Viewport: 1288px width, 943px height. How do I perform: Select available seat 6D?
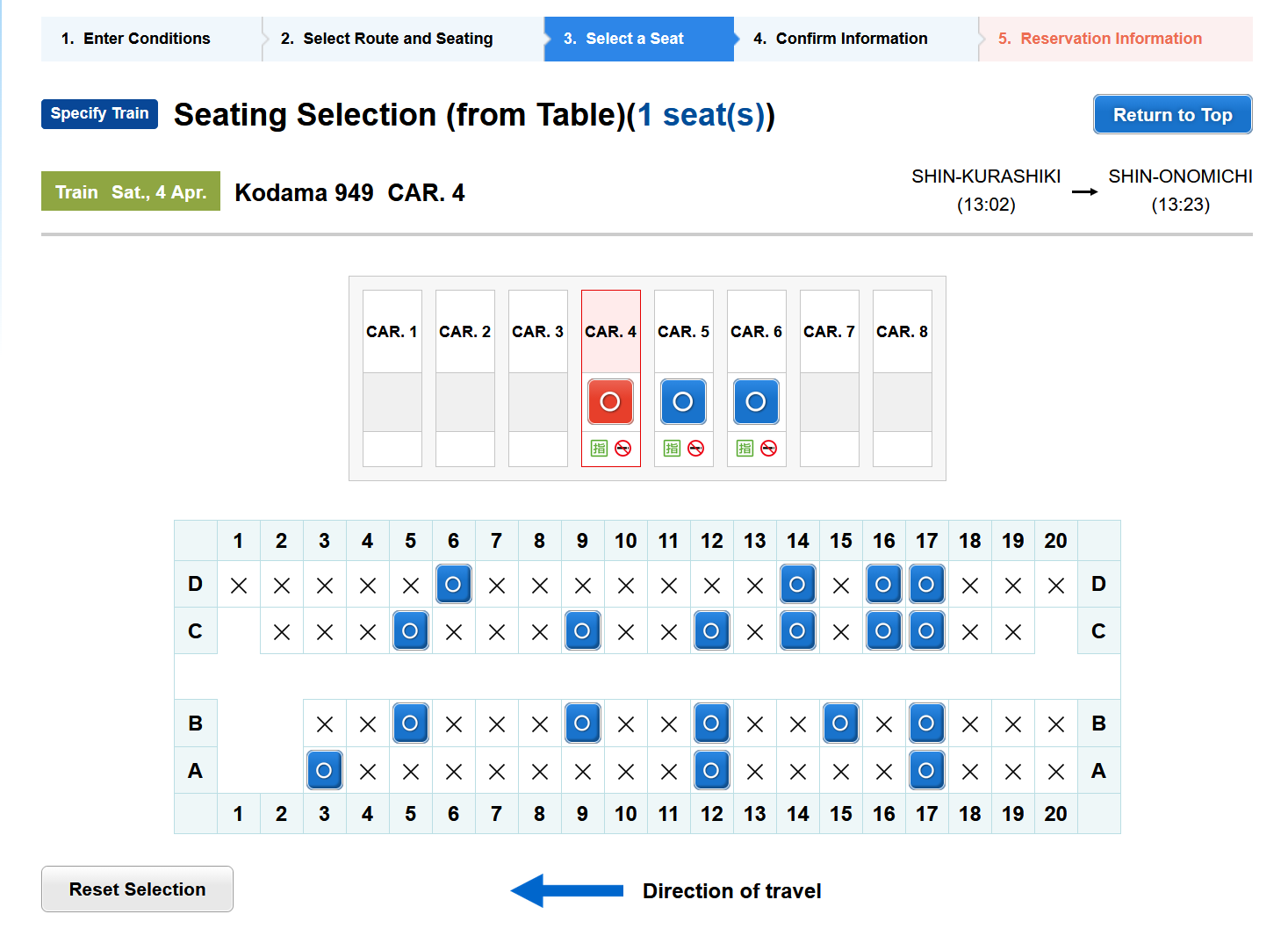453,584
